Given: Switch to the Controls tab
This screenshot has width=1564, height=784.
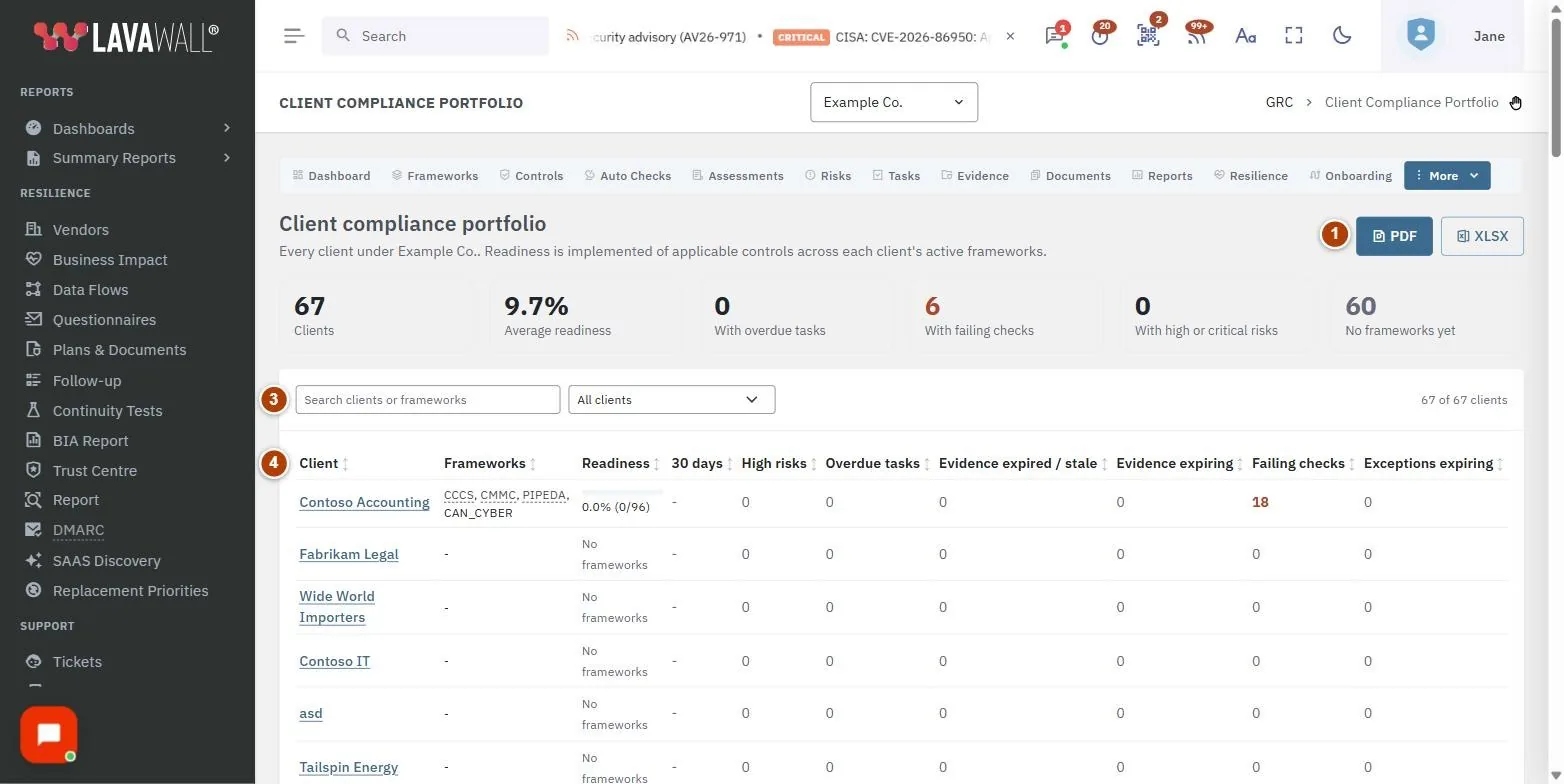Looking at the screenshot, I should [531, 175].
